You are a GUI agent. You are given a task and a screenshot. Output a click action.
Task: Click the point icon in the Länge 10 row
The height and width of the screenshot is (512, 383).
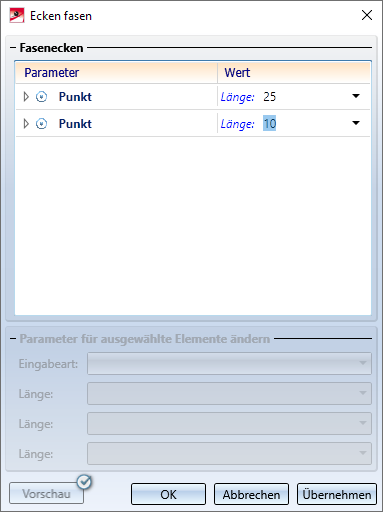(41, 124)
